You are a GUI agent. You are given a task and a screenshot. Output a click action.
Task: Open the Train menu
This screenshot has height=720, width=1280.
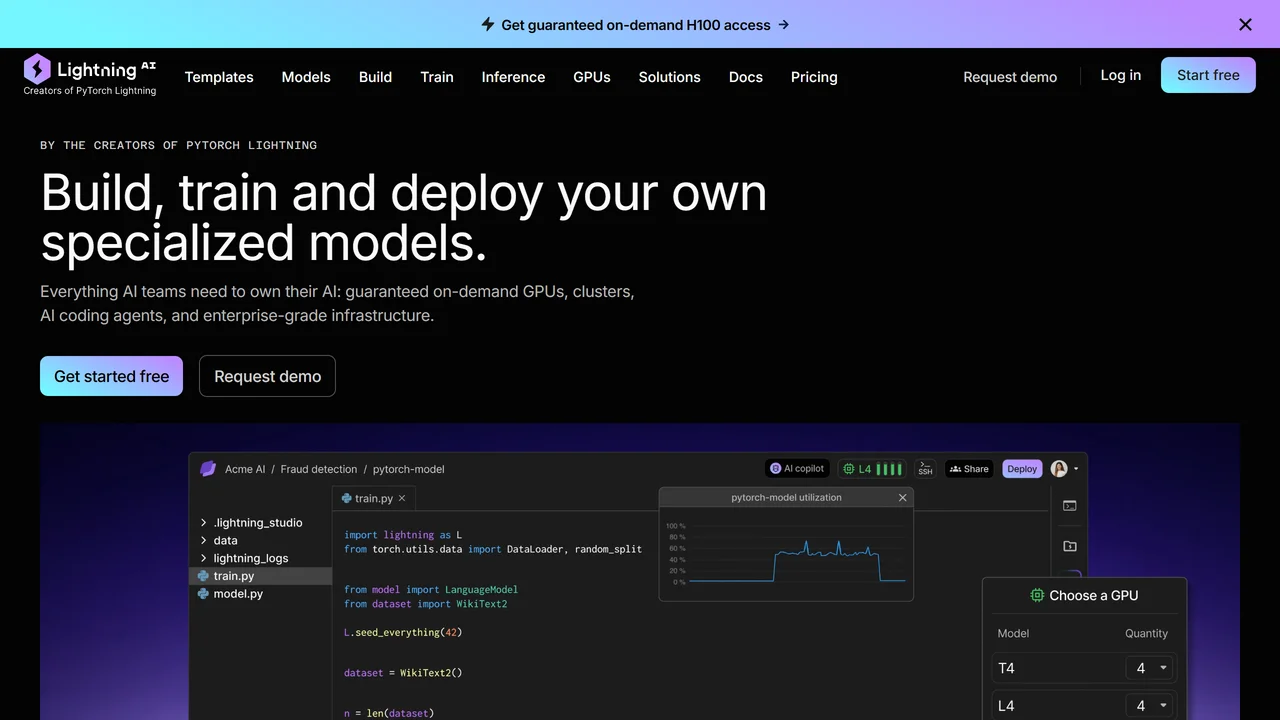437,77
